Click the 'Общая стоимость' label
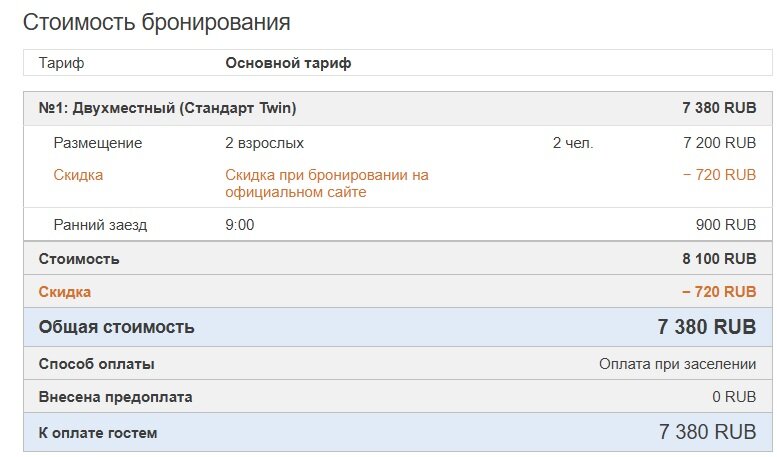 (116, 327)
